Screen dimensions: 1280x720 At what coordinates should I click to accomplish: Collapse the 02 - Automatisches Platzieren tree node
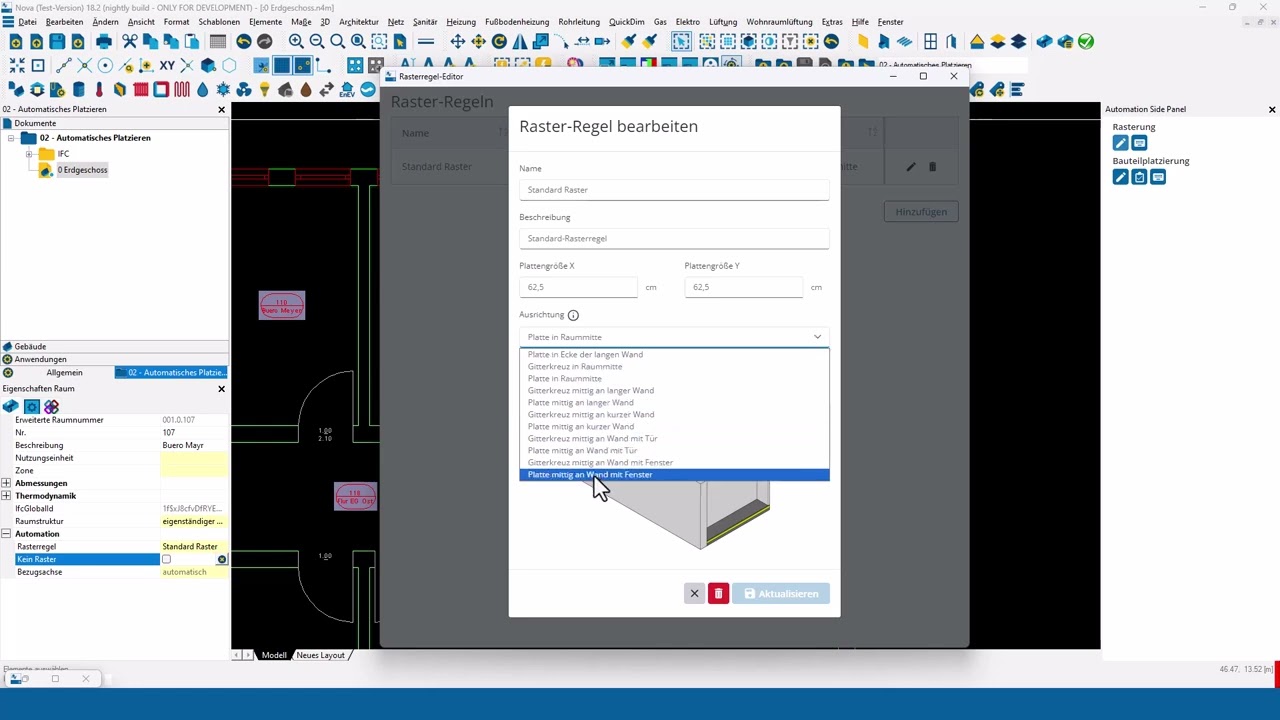pos(11,138)
